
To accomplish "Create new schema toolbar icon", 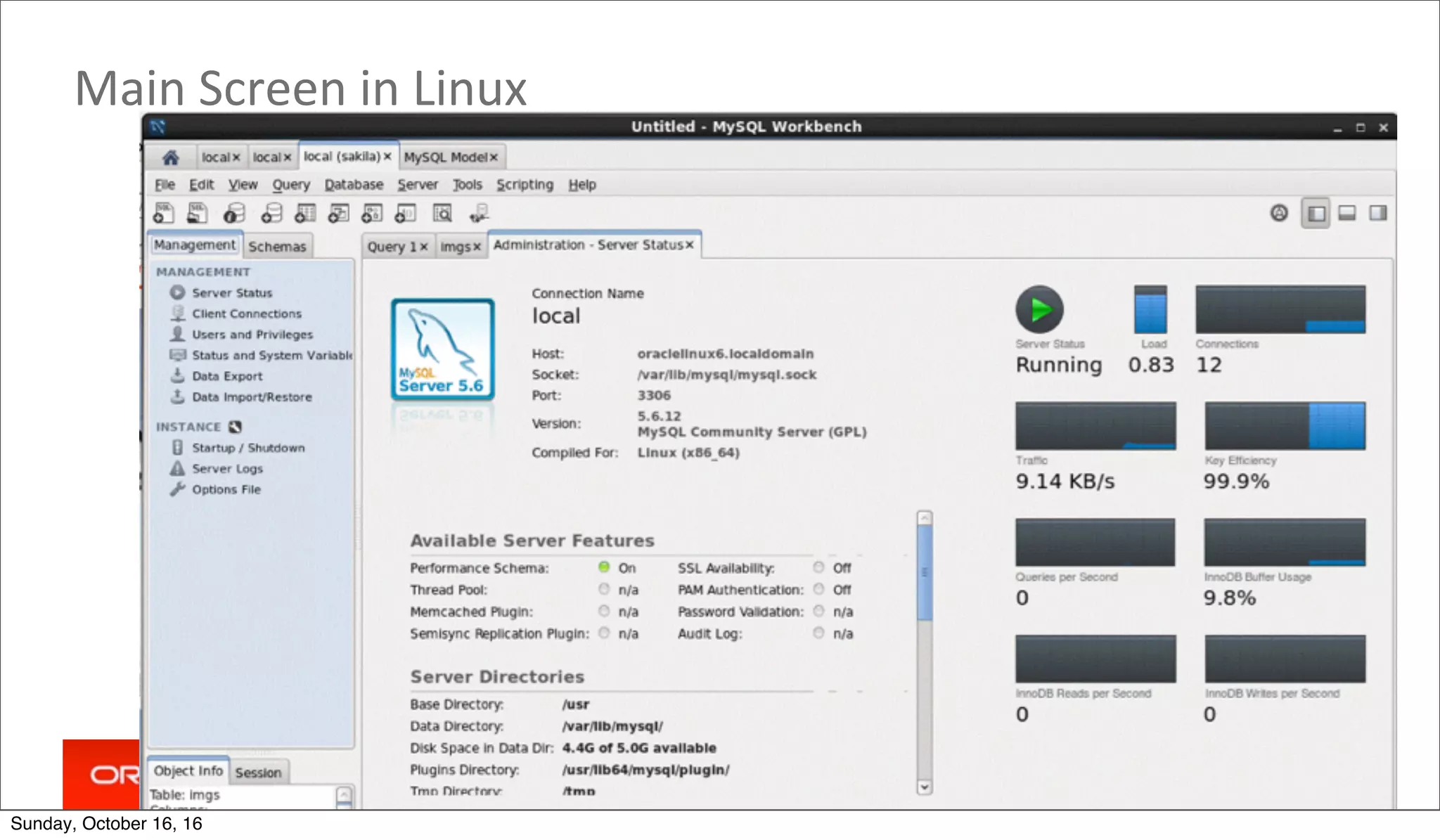I will [271, 212].
